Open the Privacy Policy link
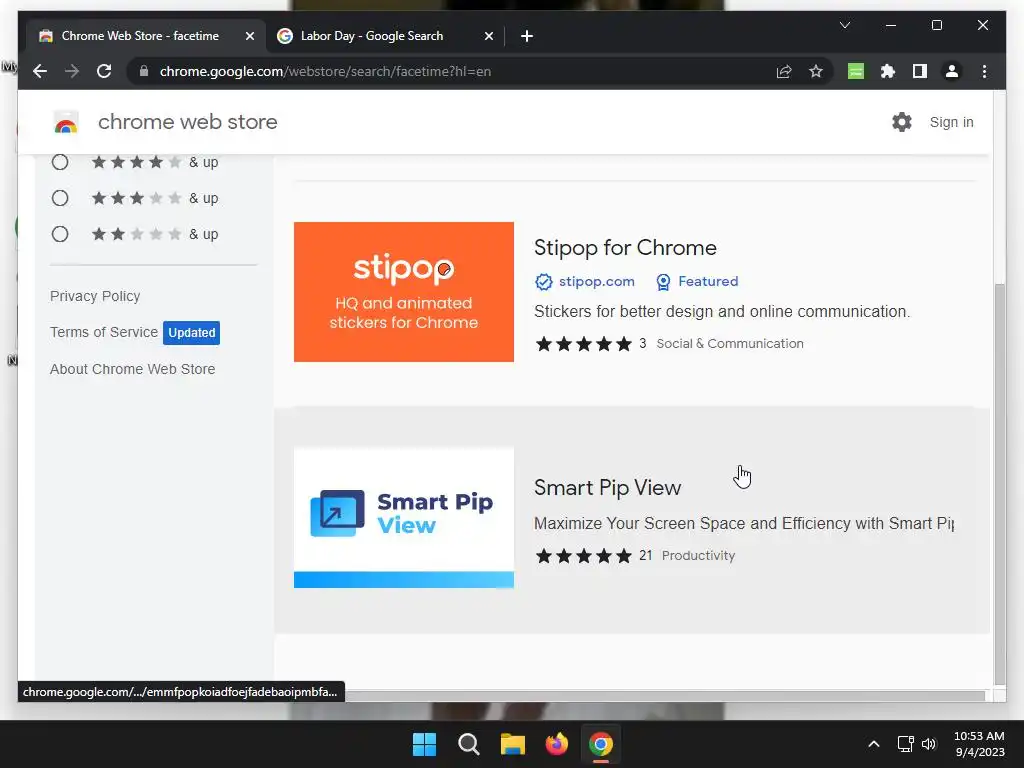The width and height of the screenshot is (1024, 768). point(95,296)
